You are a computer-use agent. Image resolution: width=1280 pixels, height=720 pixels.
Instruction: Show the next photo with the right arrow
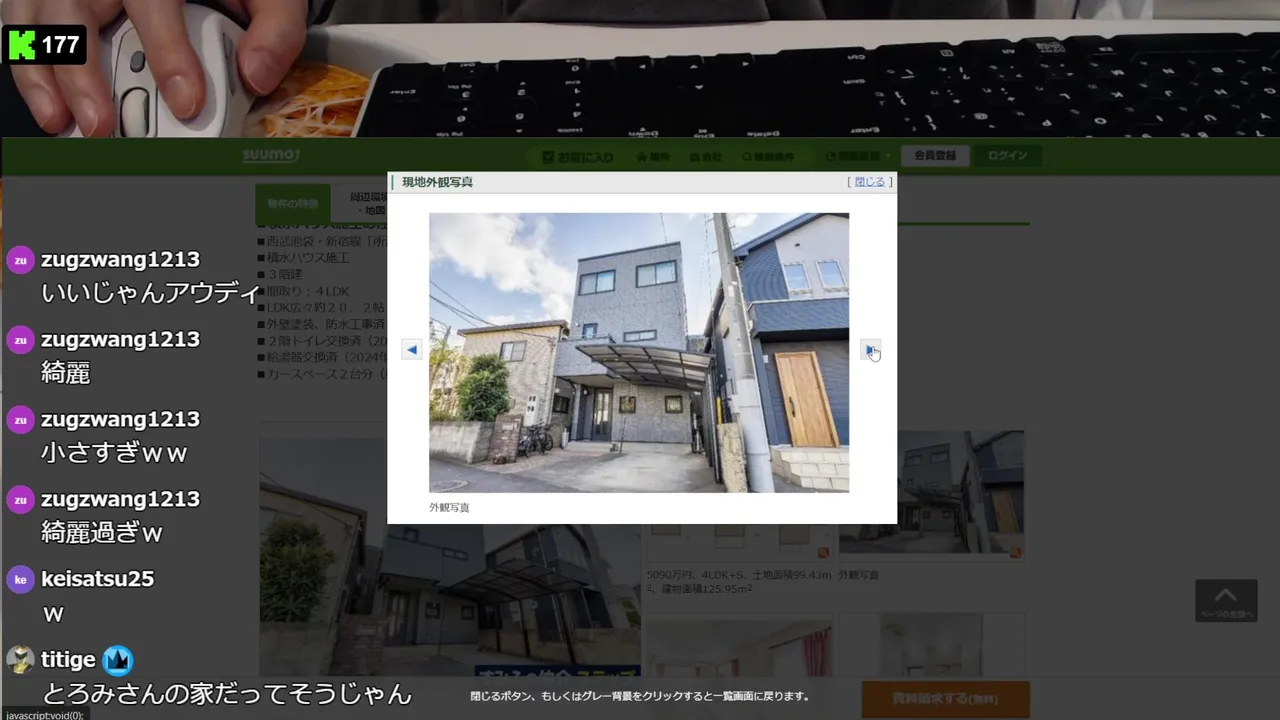(870, 349)
